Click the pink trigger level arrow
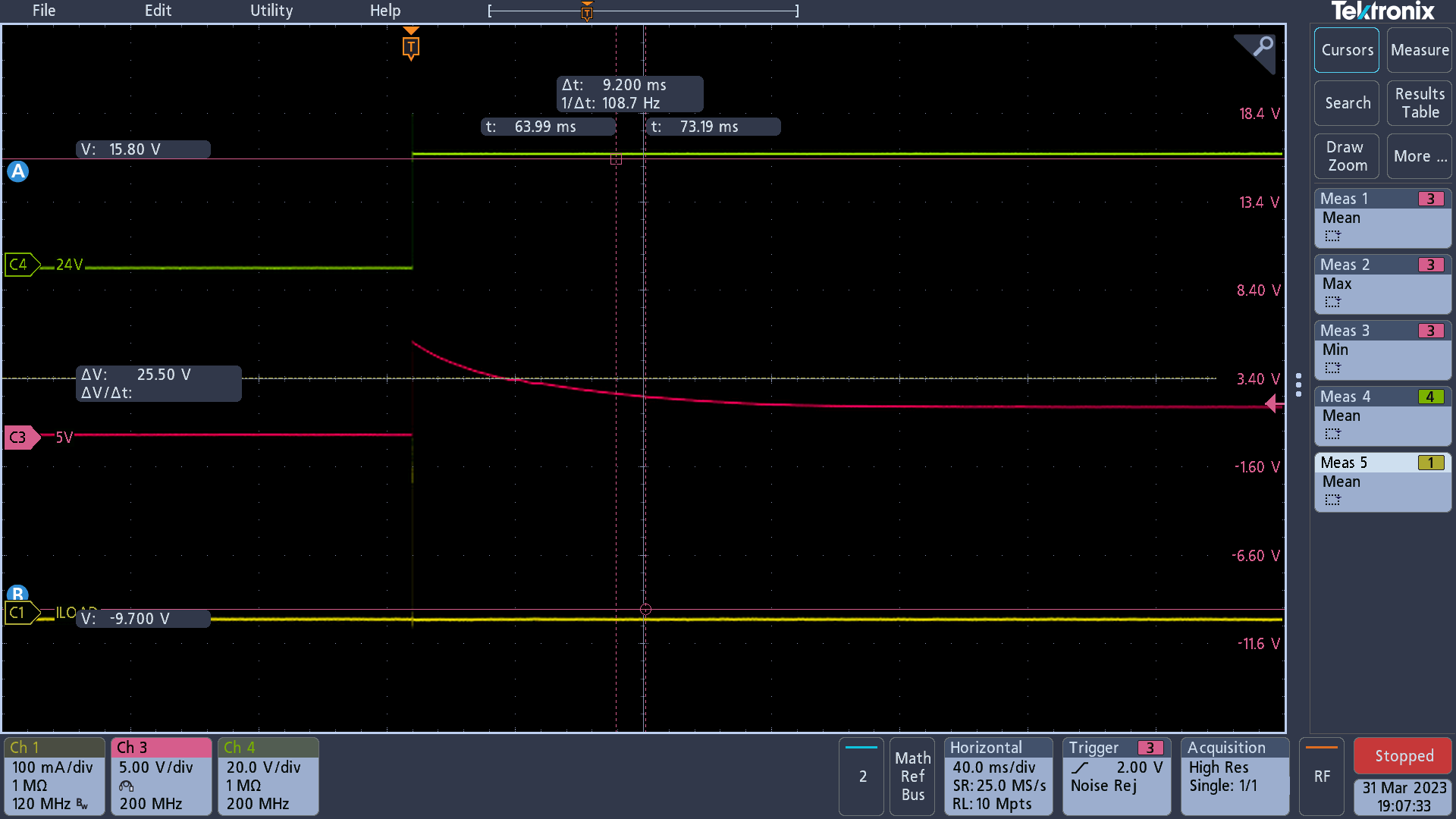Image resolution: width=1456 pixels, height=819 pixels. pyautogui.click(x=1275, y=405)
